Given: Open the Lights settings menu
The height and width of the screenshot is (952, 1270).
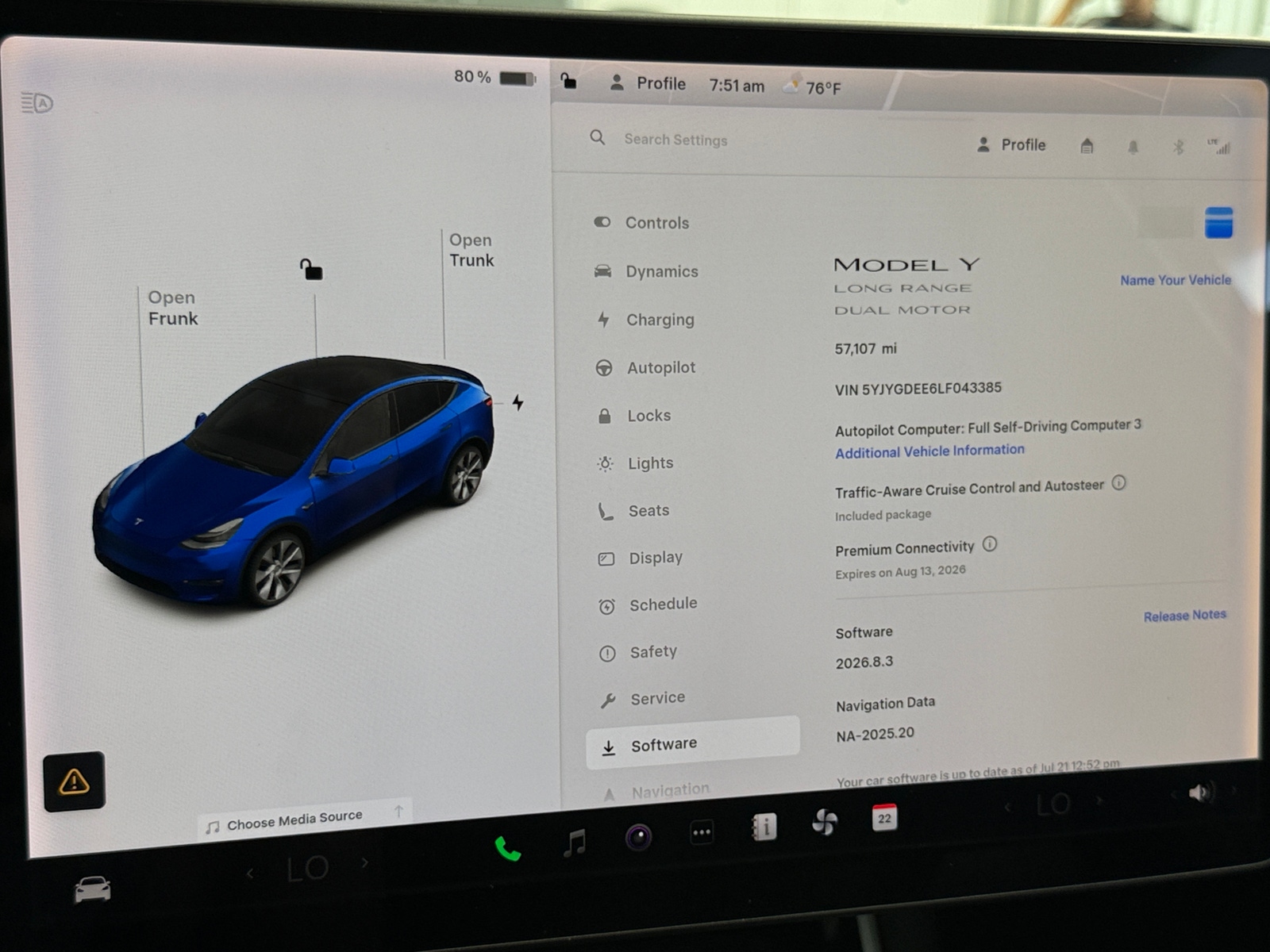Looking at the screenshot, I should coord(635,463).
